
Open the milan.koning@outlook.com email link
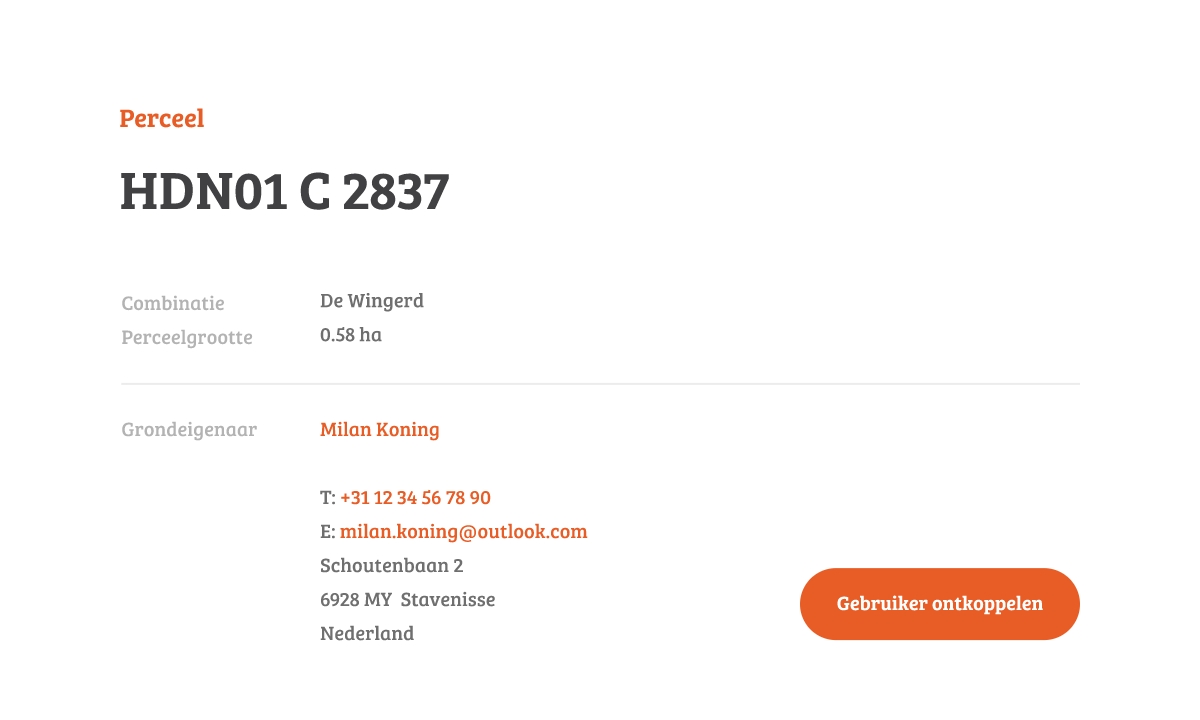point(464,532)
